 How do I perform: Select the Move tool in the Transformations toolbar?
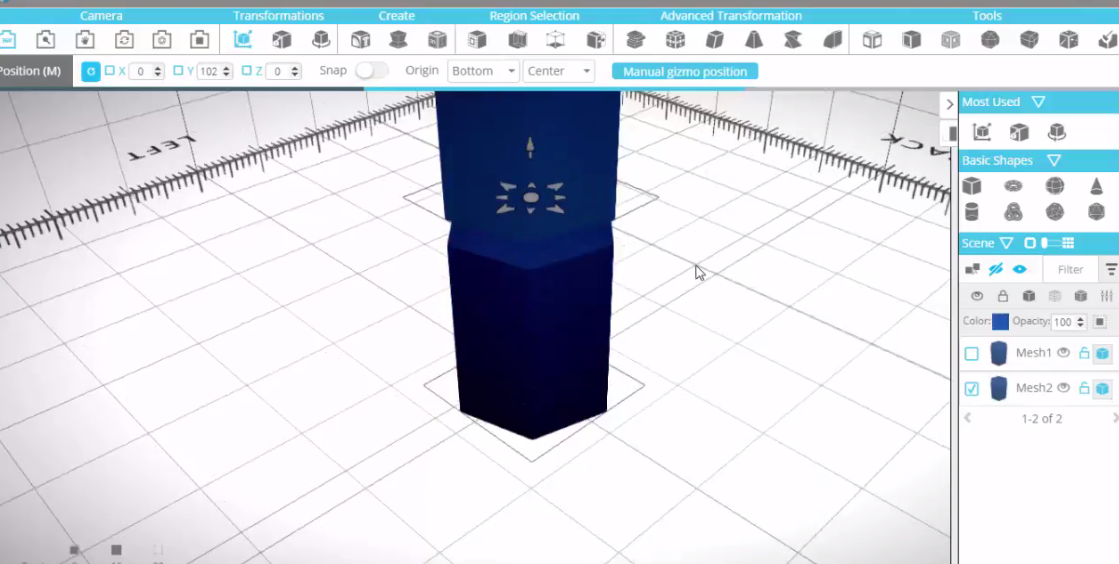click(x=243, y=39)
